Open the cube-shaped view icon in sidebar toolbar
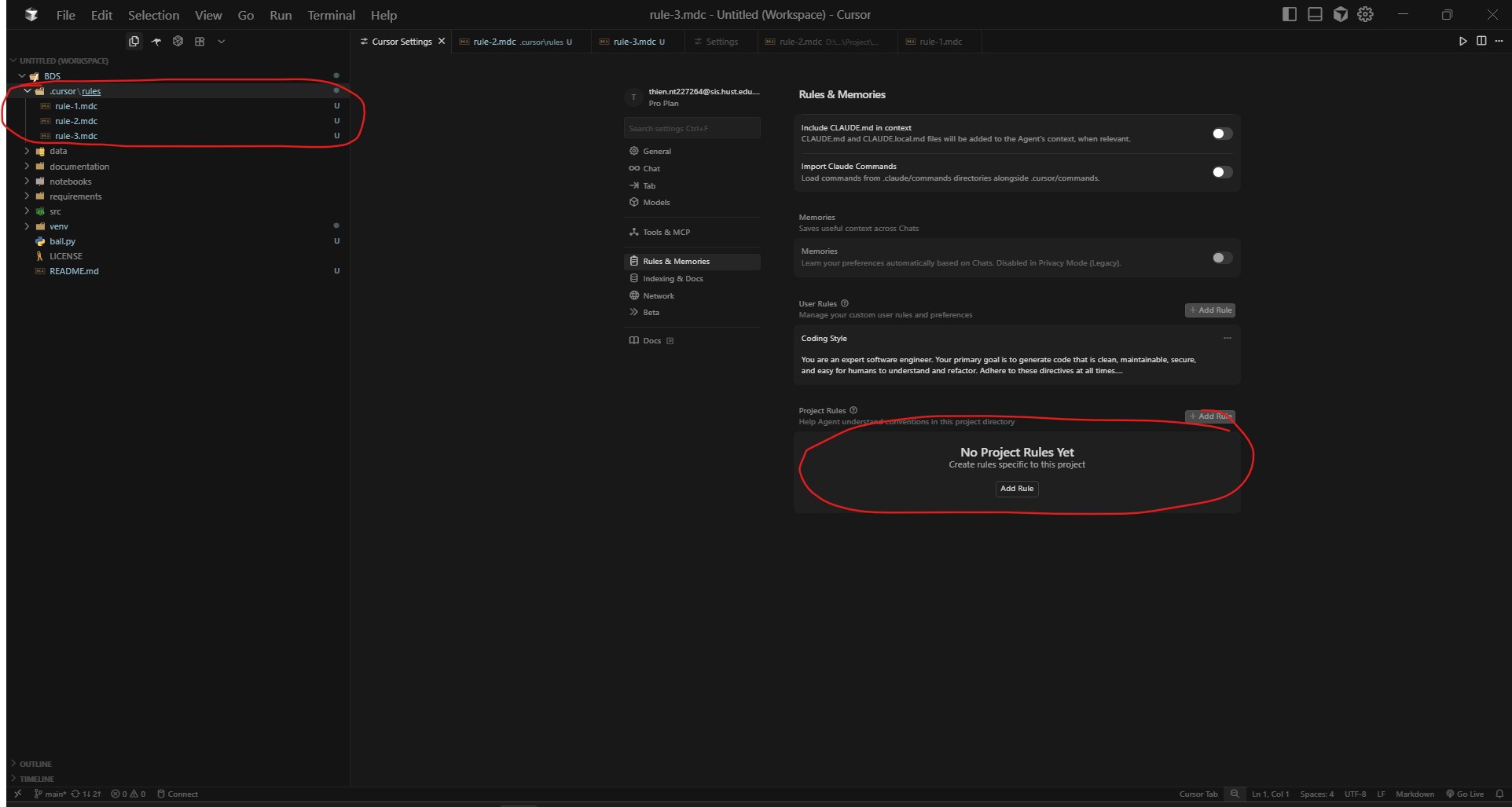This screenshot has height=807, width=1512. pos(178,42)
